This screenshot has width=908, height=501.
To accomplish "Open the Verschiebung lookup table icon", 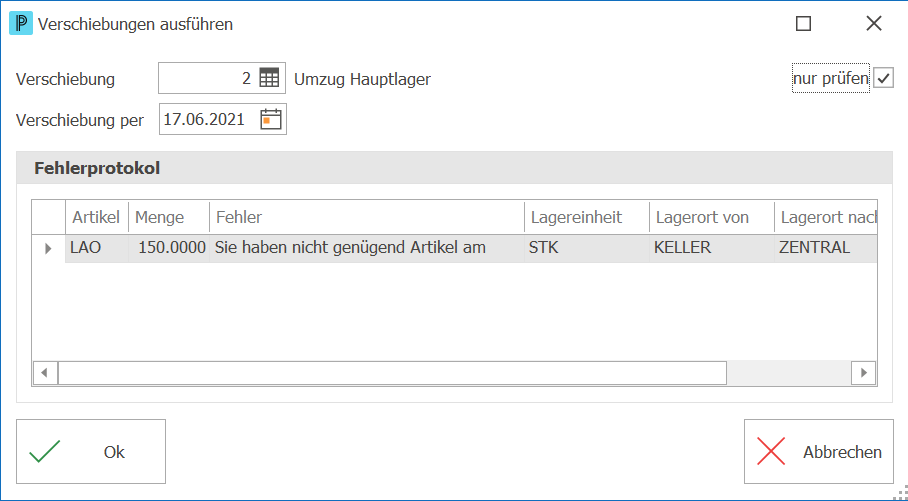I will coord(269,78).
